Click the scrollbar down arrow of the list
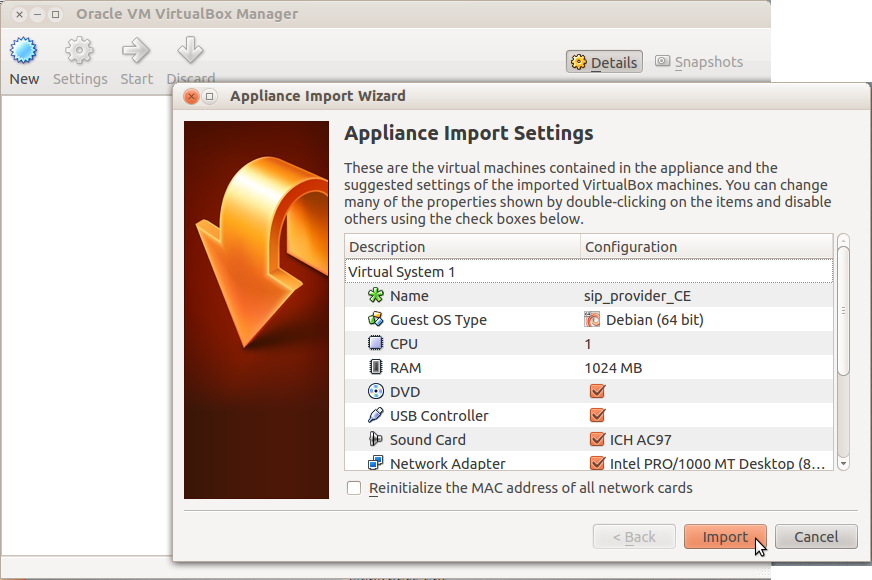This screenshot has width=872, height=580. point(844,463)
